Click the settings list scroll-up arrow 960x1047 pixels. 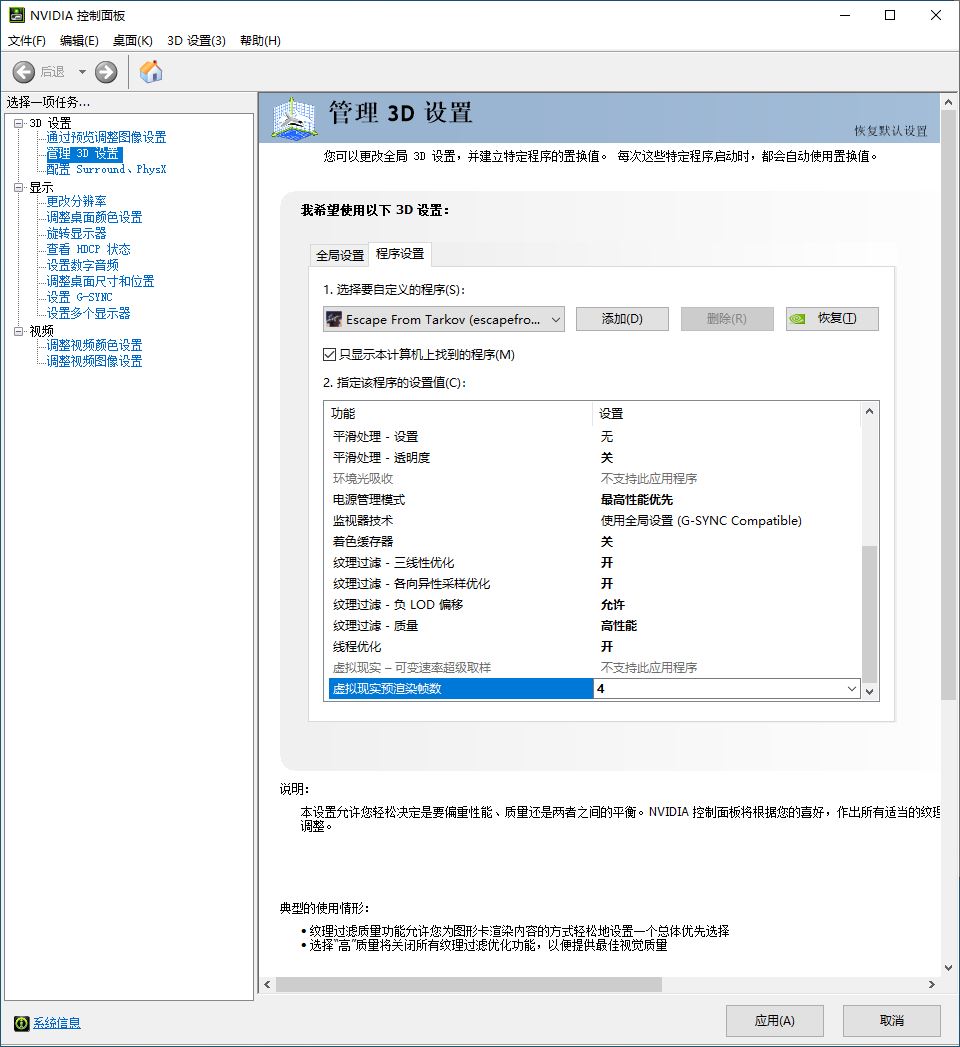(x=869, y=411)
